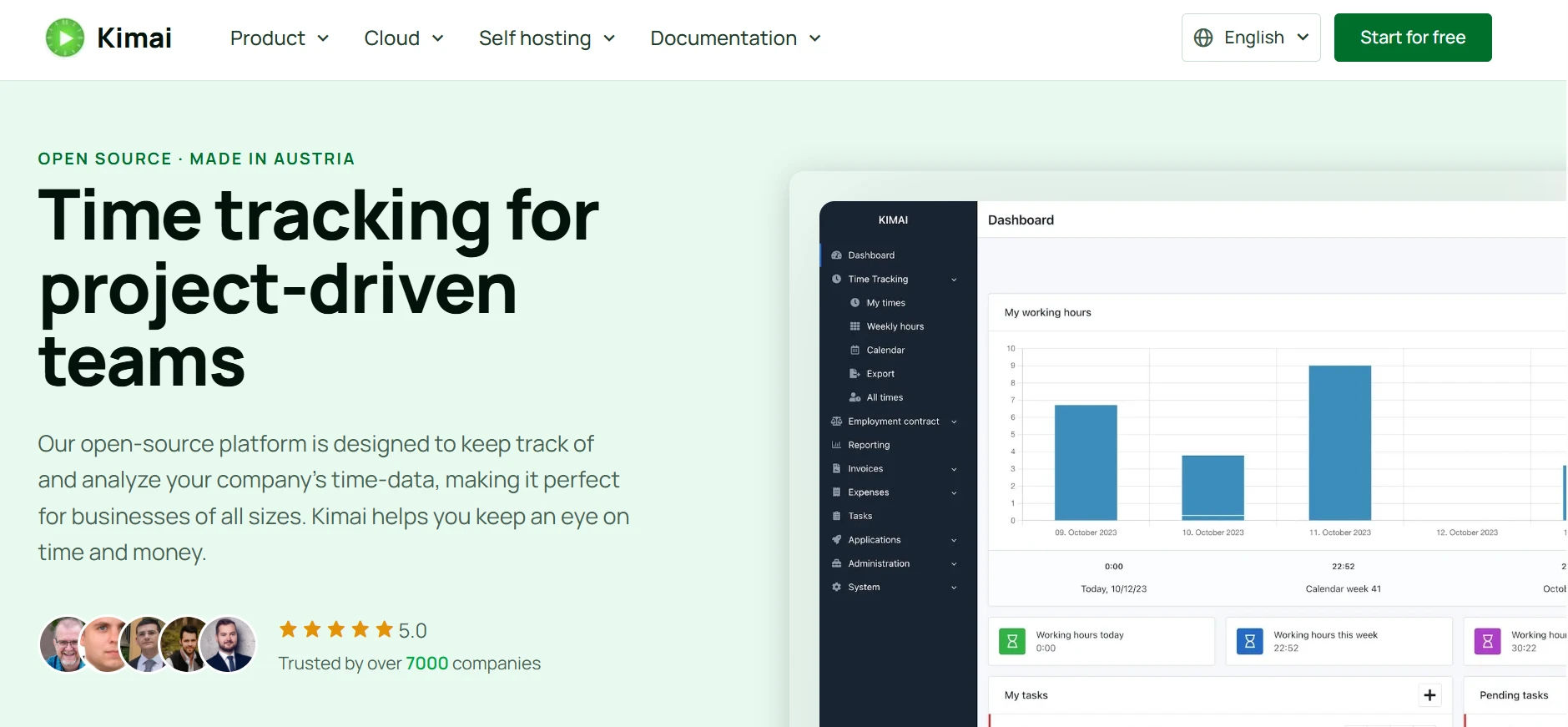
Task: Click the My working hours heading
Action: [1048, 313]
